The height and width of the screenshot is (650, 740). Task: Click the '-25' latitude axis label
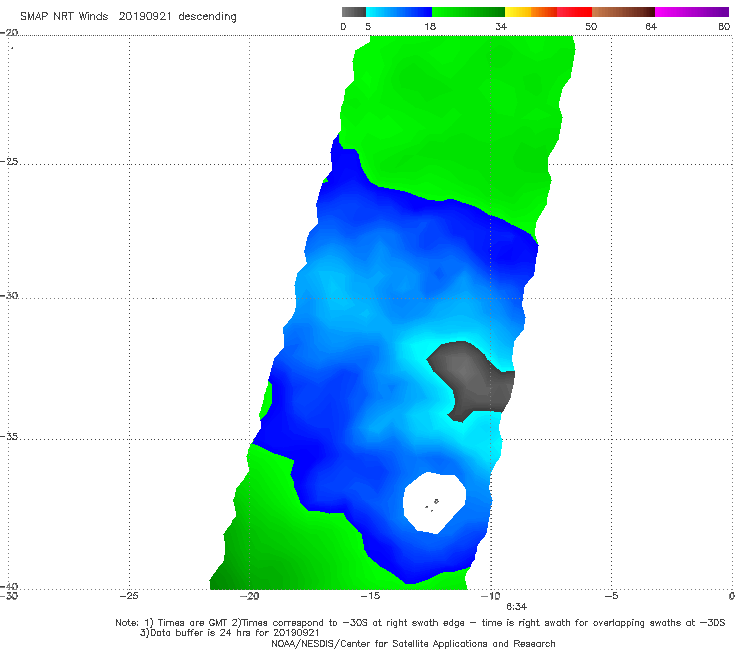point(9,161)
